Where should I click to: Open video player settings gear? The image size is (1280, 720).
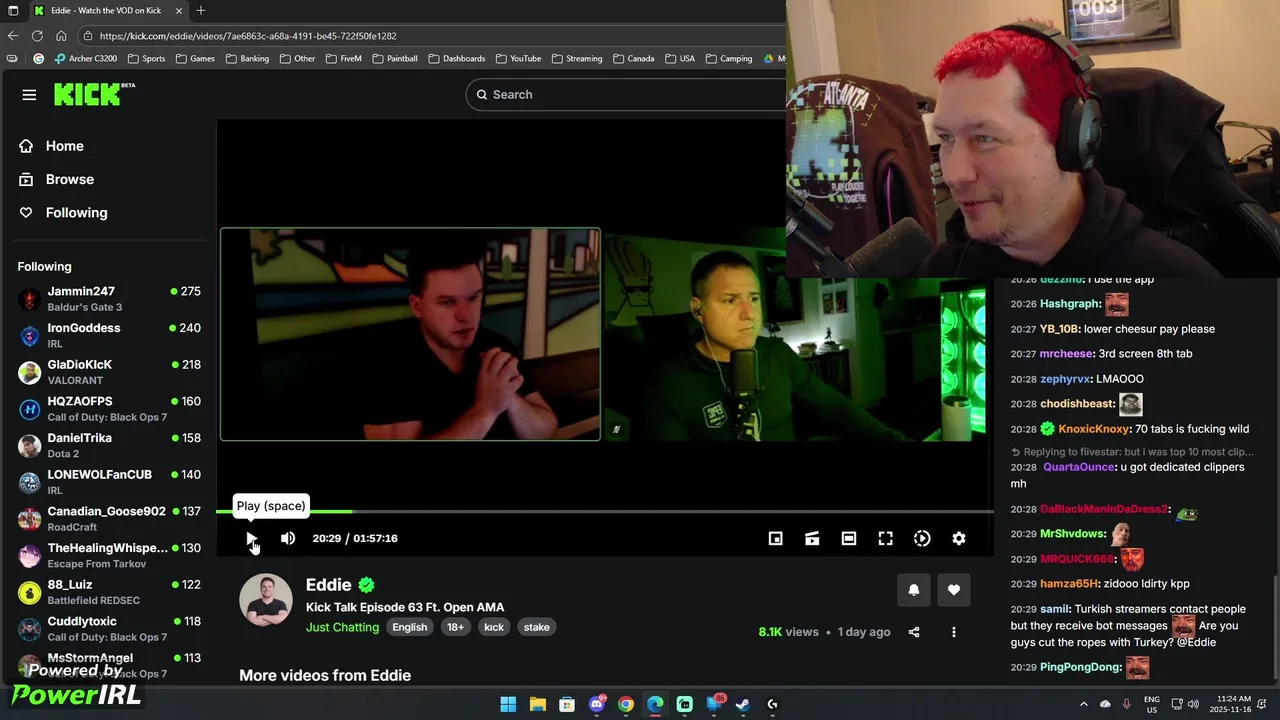click(x=959, y=538)
